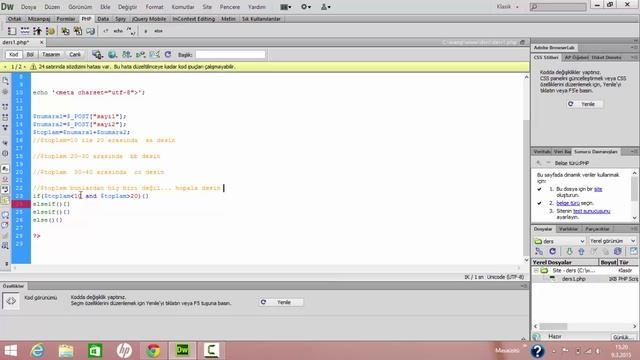
Task: Click the refresh design view icon
Action: coord(168,54)
